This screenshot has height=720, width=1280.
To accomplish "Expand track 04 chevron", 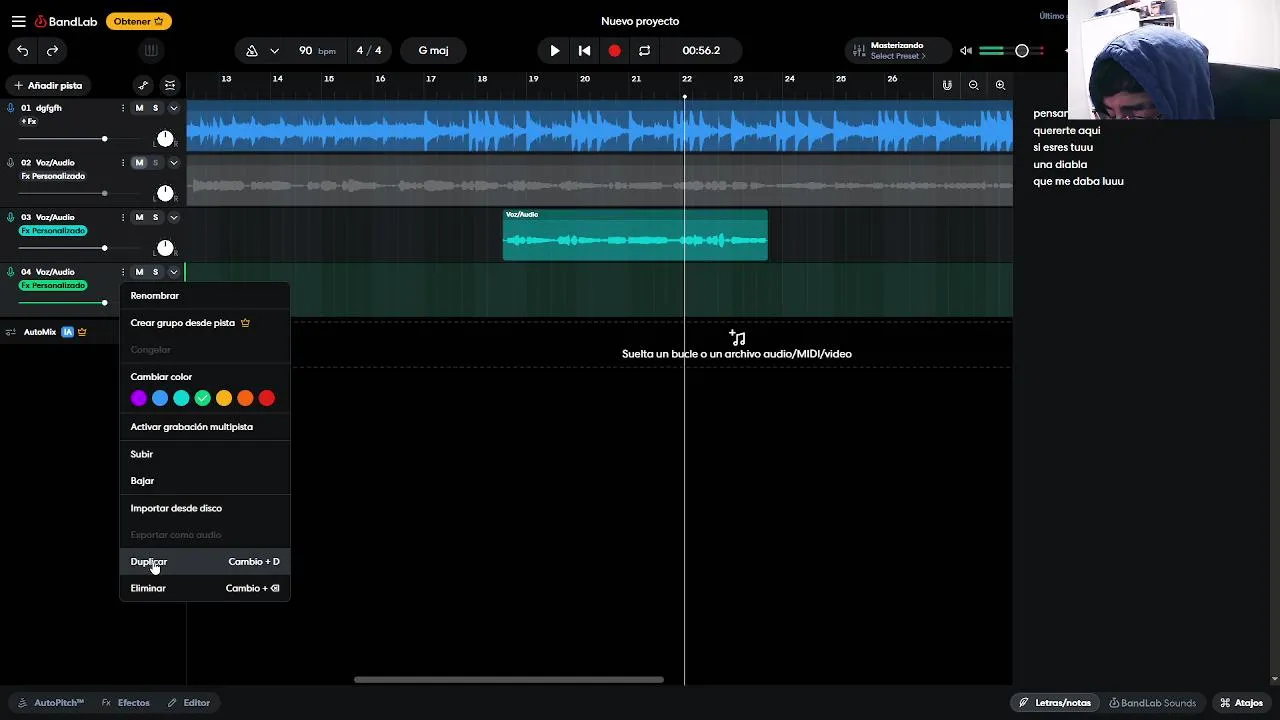I will tap(173, 272).
